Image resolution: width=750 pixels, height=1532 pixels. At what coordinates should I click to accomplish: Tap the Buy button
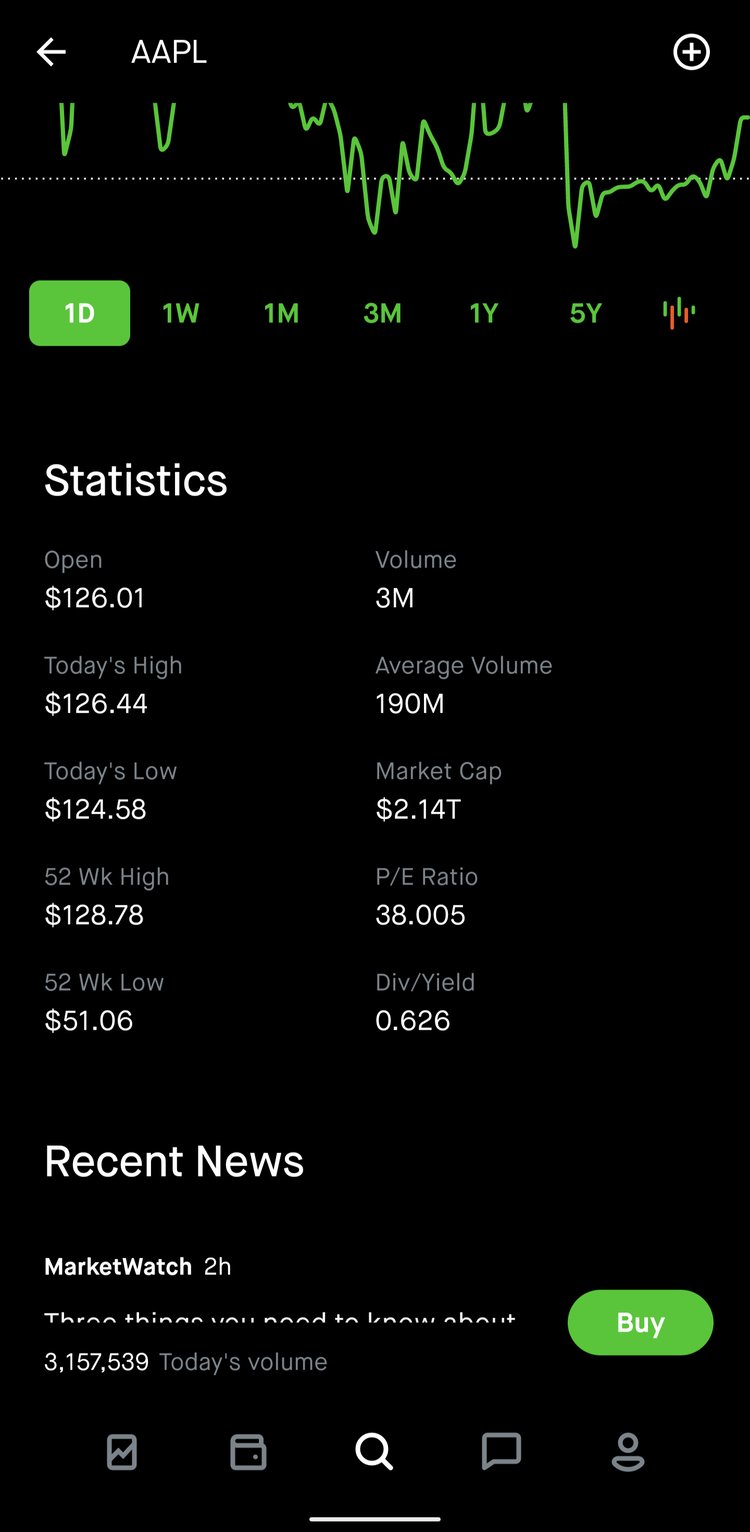pos(640,1322)
